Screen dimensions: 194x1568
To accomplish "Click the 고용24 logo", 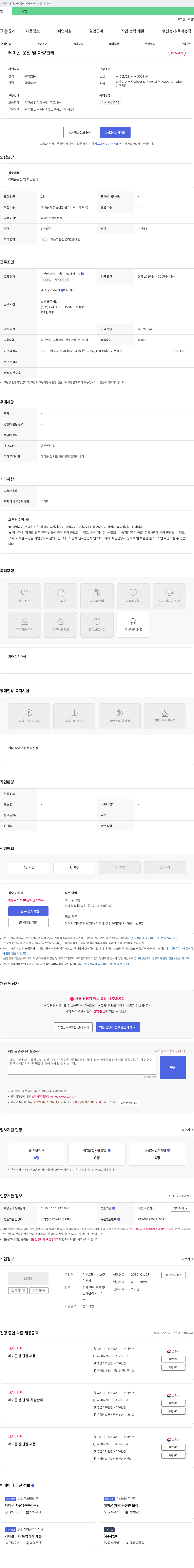I will coord(7,31).
